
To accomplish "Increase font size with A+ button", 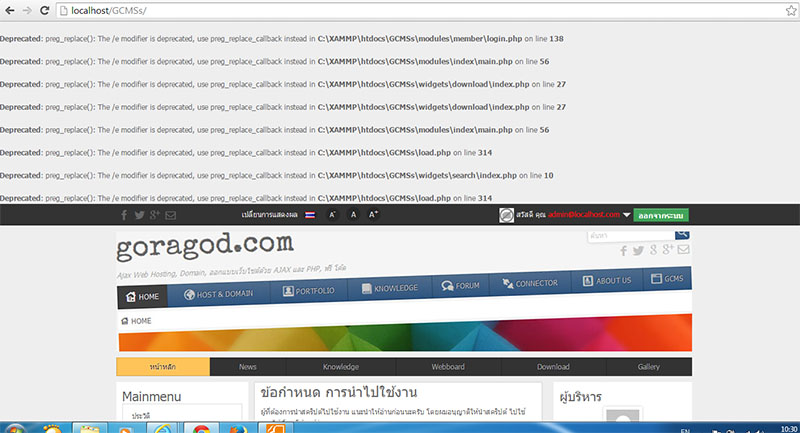I will tap(373, 215).
